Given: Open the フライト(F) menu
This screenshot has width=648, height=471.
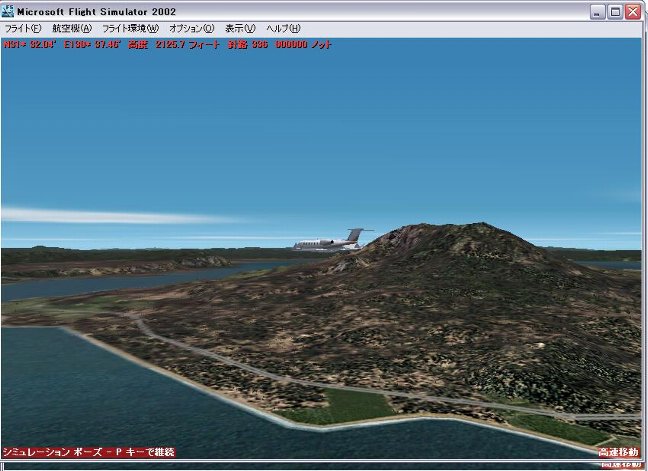Looking at the screenshot, I should [x=22, y=28].
